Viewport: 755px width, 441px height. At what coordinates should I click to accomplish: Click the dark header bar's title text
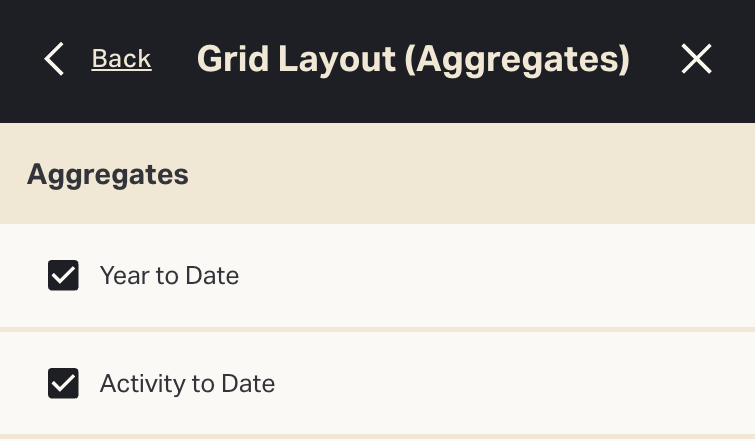[x=413, y=59]
